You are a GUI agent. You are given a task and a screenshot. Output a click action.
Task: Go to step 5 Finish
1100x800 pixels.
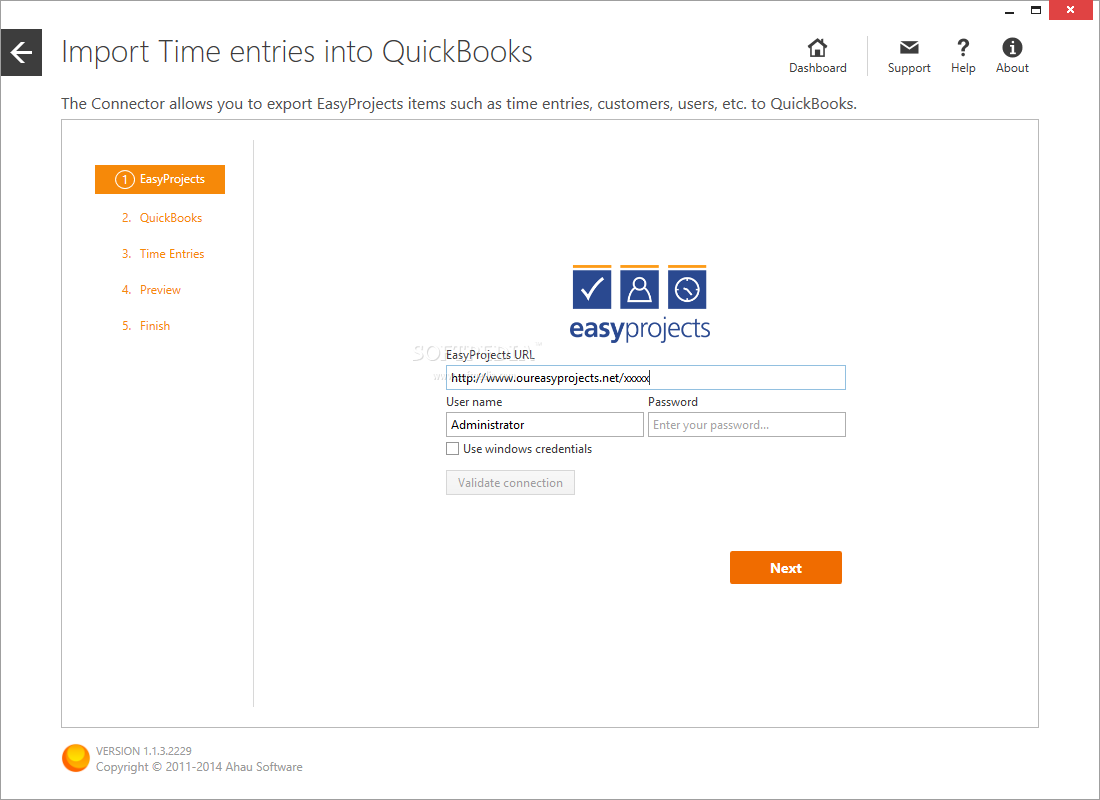pyautogui.click(x=146, y=326)
